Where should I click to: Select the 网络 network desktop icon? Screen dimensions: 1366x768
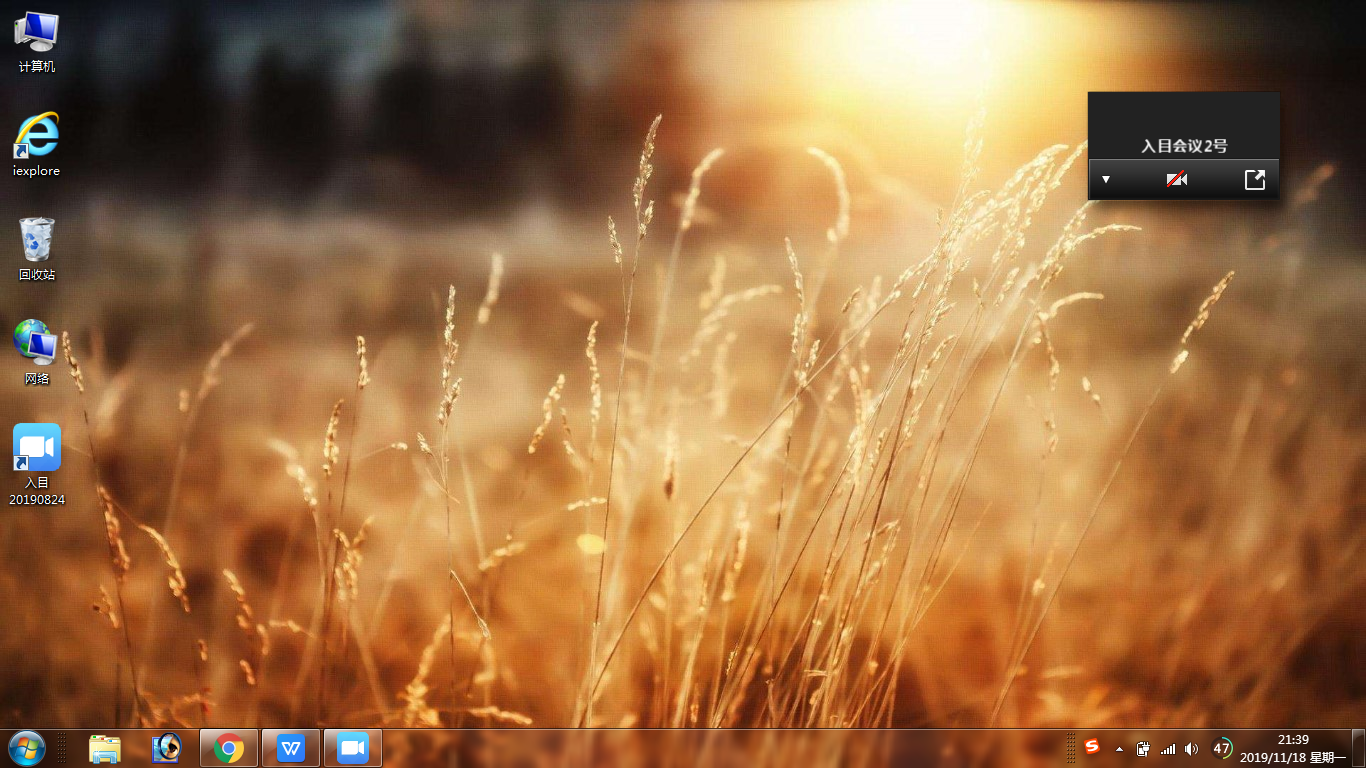[37, 352]
